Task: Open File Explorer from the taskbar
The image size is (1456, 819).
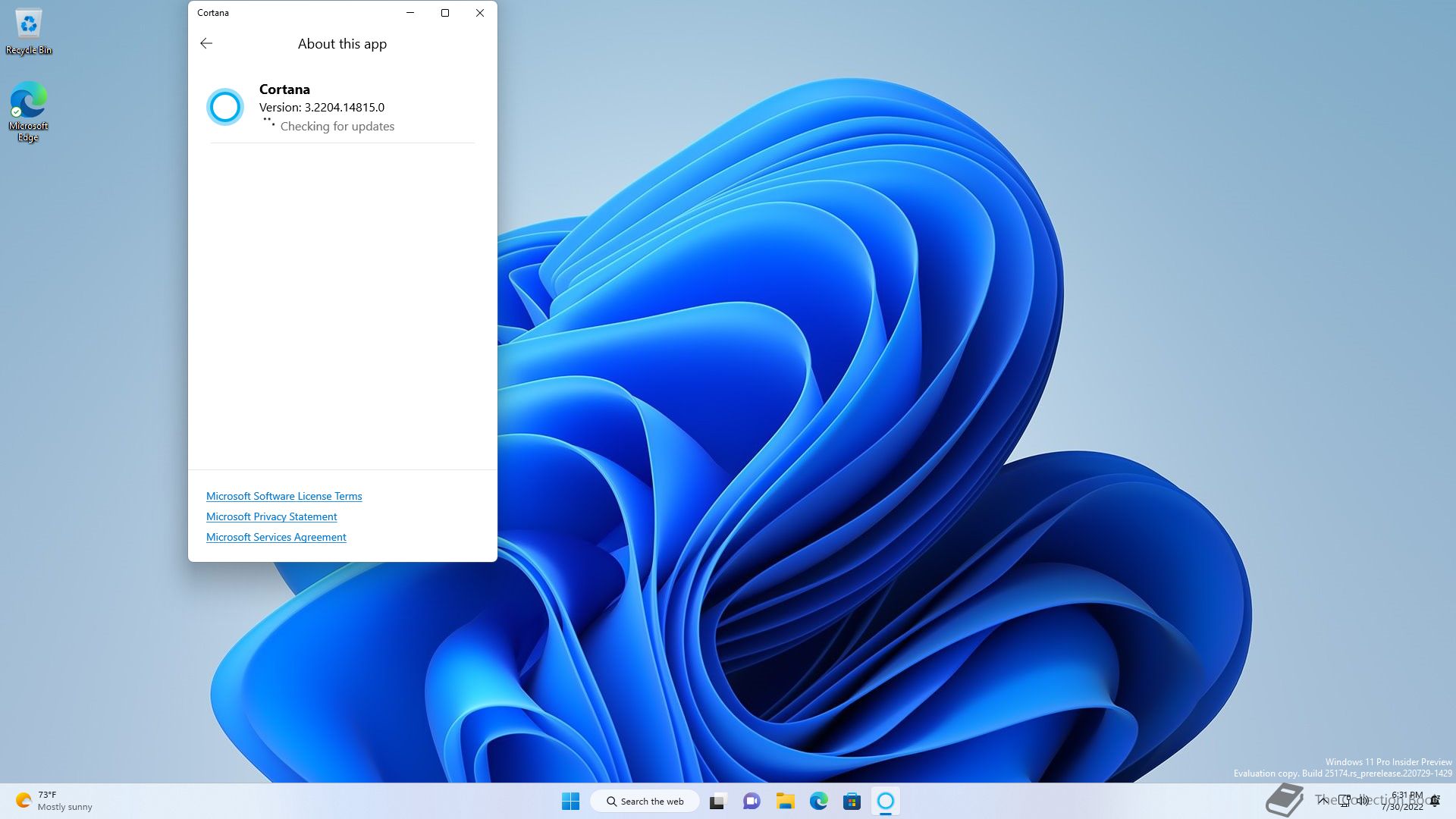Action: [785, 801]
